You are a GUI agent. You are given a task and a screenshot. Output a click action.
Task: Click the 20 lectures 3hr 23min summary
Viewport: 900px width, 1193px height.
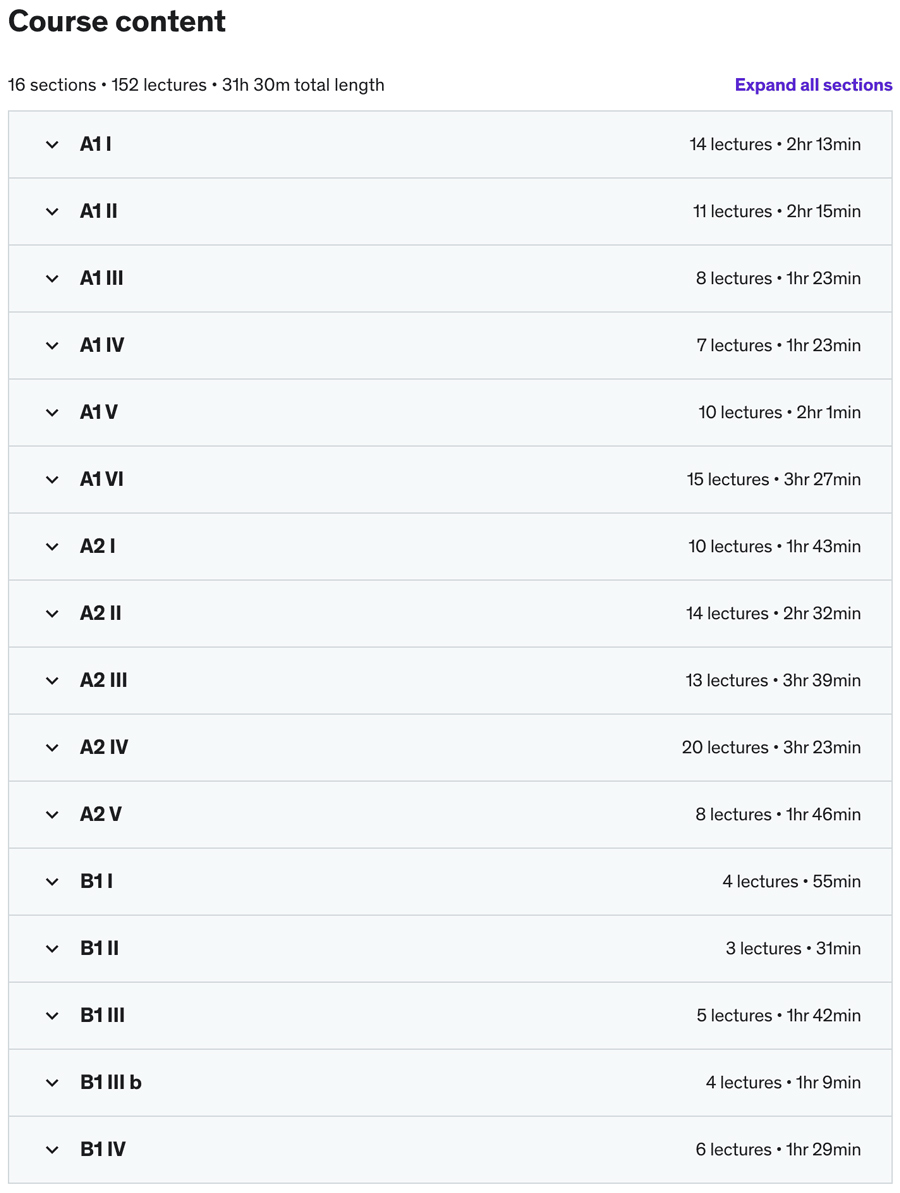(771, 747)
